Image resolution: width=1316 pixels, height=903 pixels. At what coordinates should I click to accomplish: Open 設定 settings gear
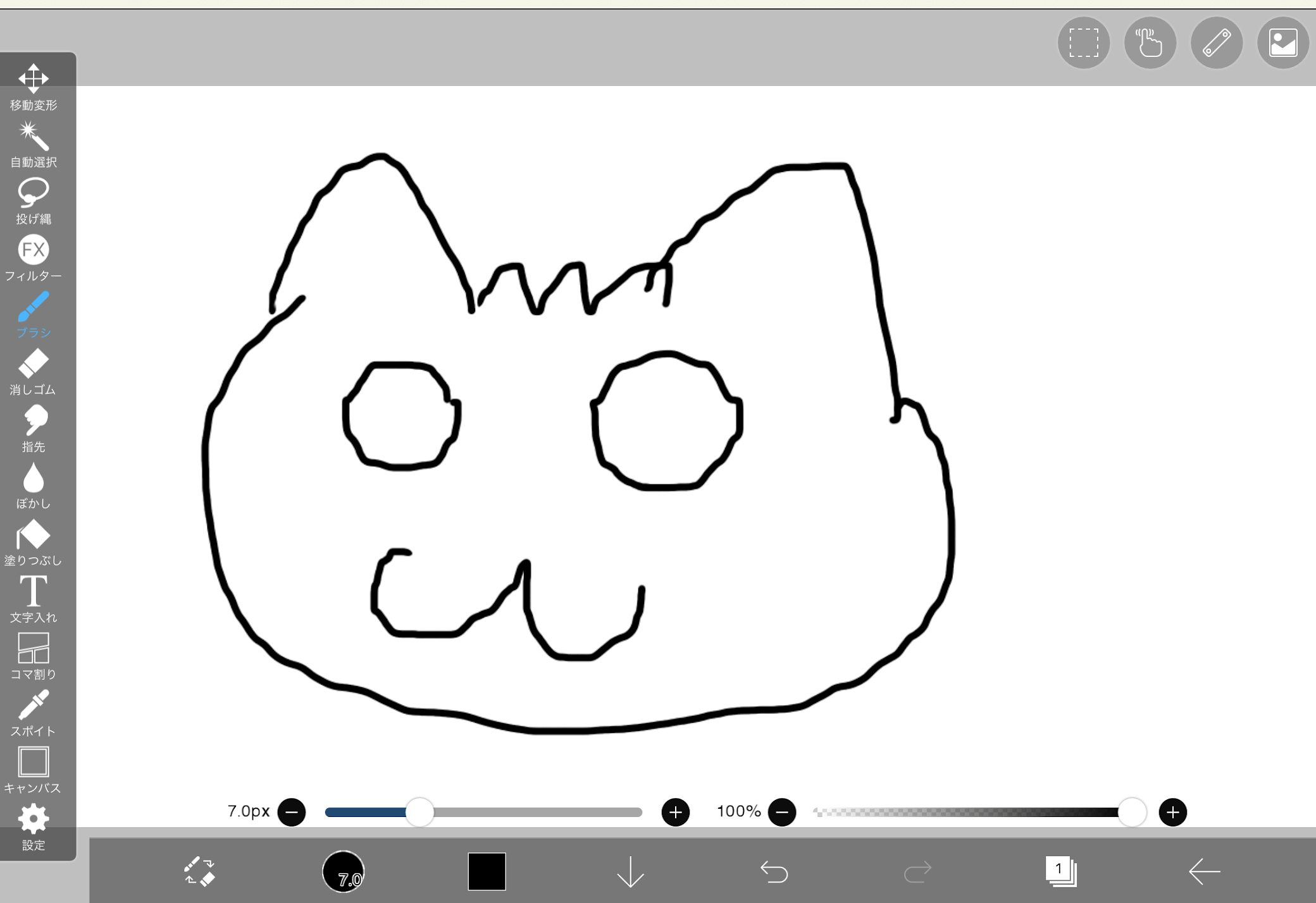[34, 827]
